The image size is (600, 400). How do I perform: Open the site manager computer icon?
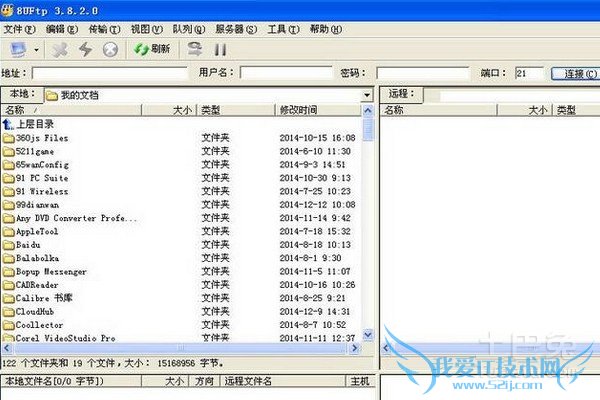pos(18,49)
